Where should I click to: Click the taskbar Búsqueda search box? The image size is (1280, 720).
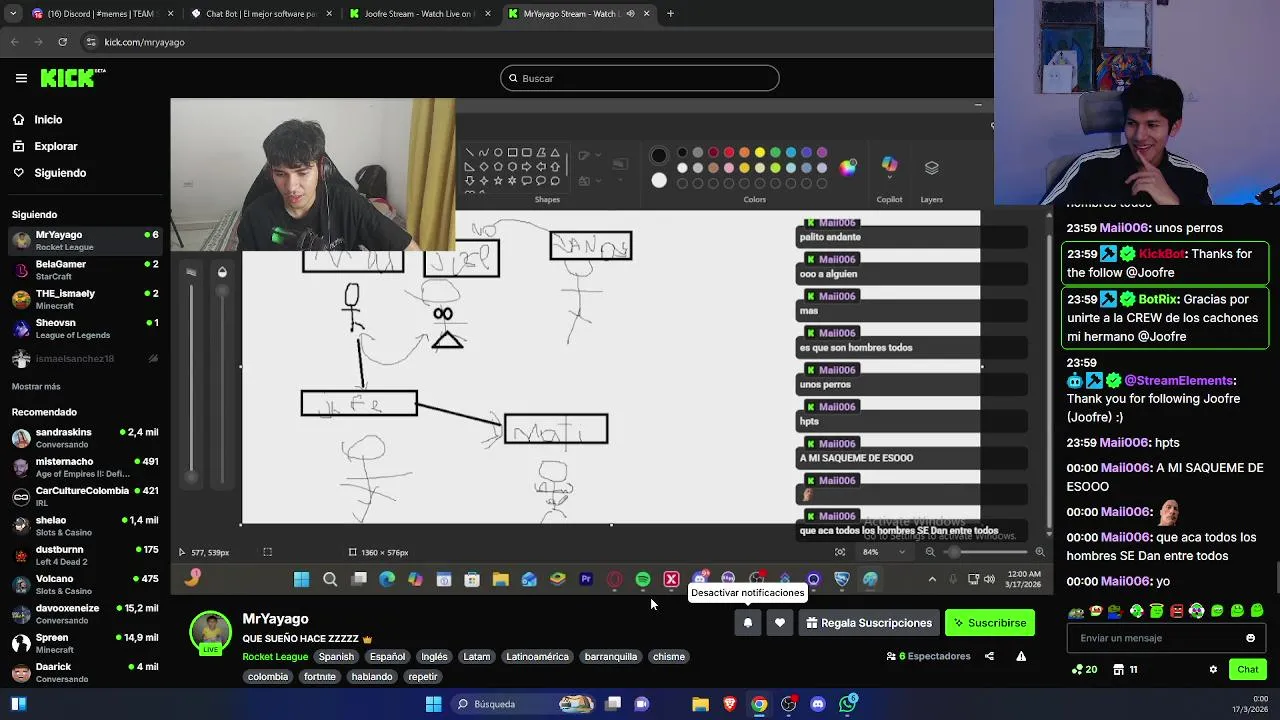(525, 704)
